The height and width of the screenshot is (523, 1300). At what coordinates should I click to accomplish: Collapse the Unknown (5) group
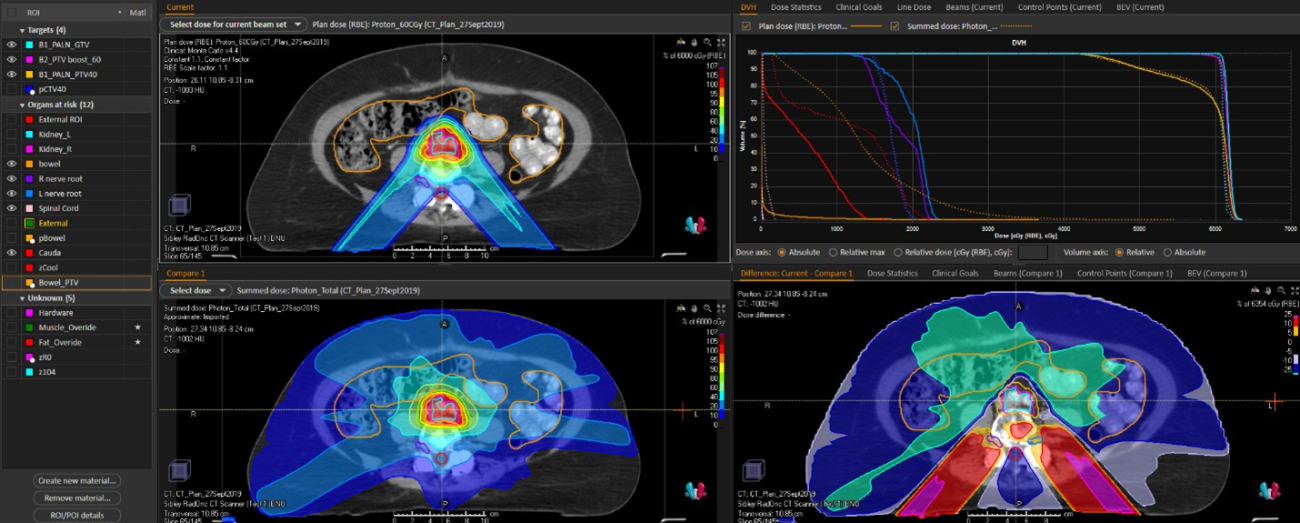coord(22,298)
